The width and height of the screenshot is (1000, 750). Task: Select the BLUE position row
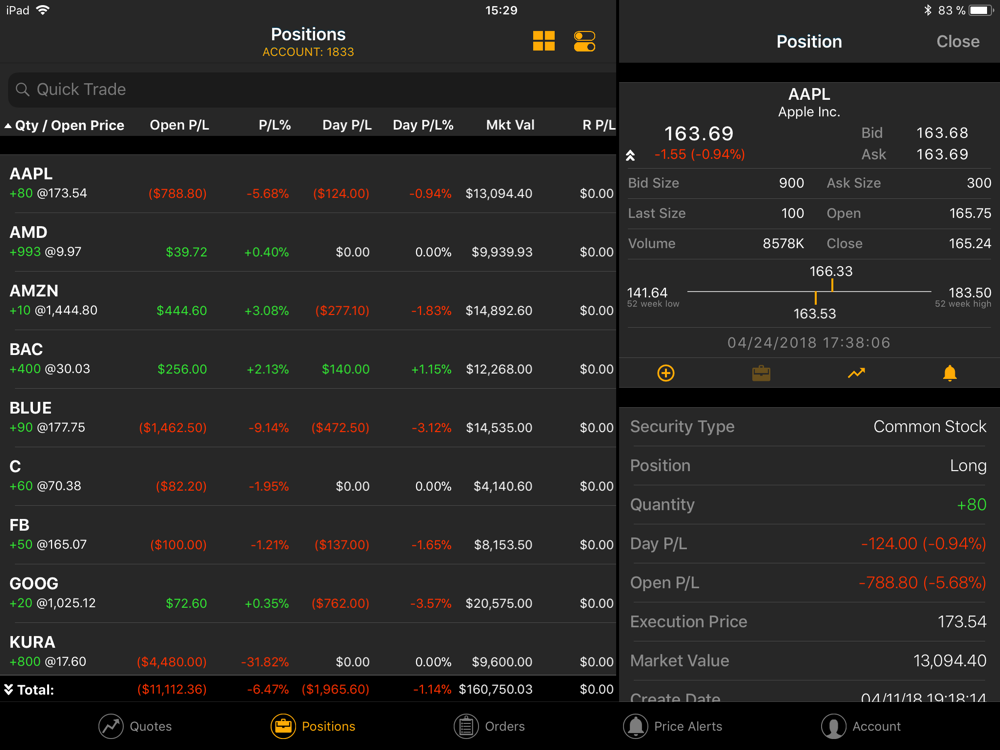click(308, 418)
